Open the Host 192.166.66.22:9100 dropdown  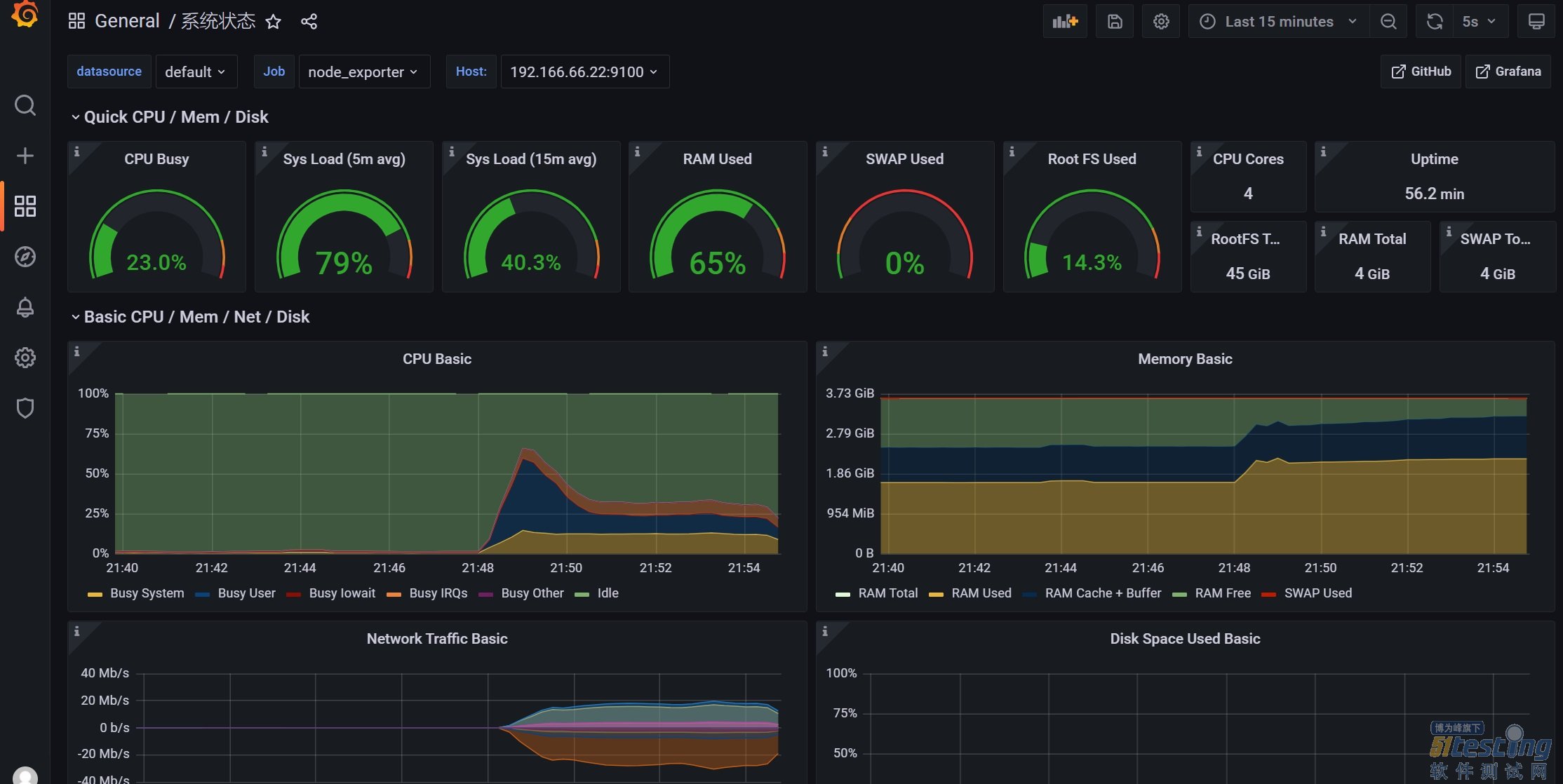(584, 72)
